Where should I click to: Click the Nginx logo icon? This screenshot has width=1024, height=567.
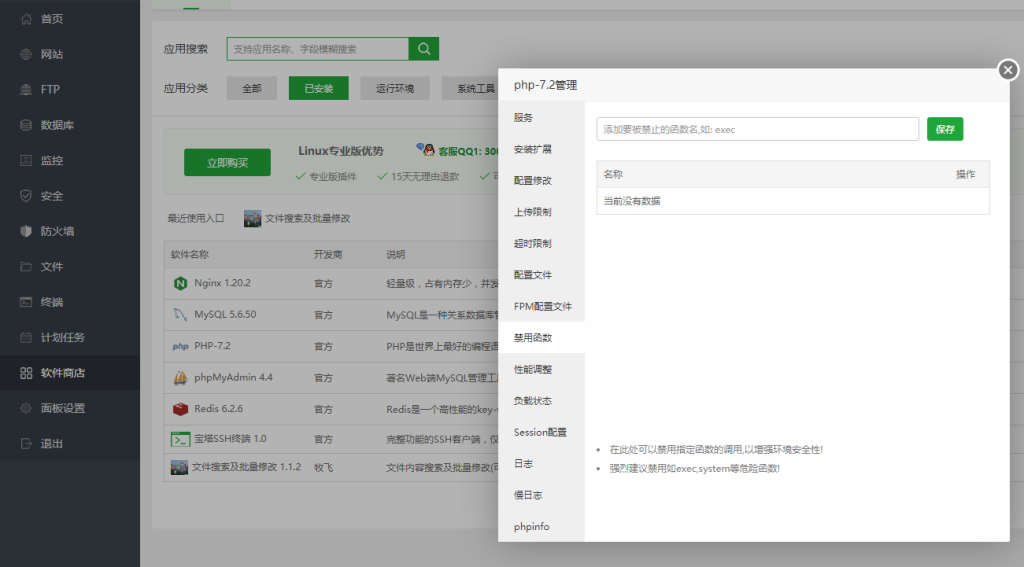click(180, 283)
